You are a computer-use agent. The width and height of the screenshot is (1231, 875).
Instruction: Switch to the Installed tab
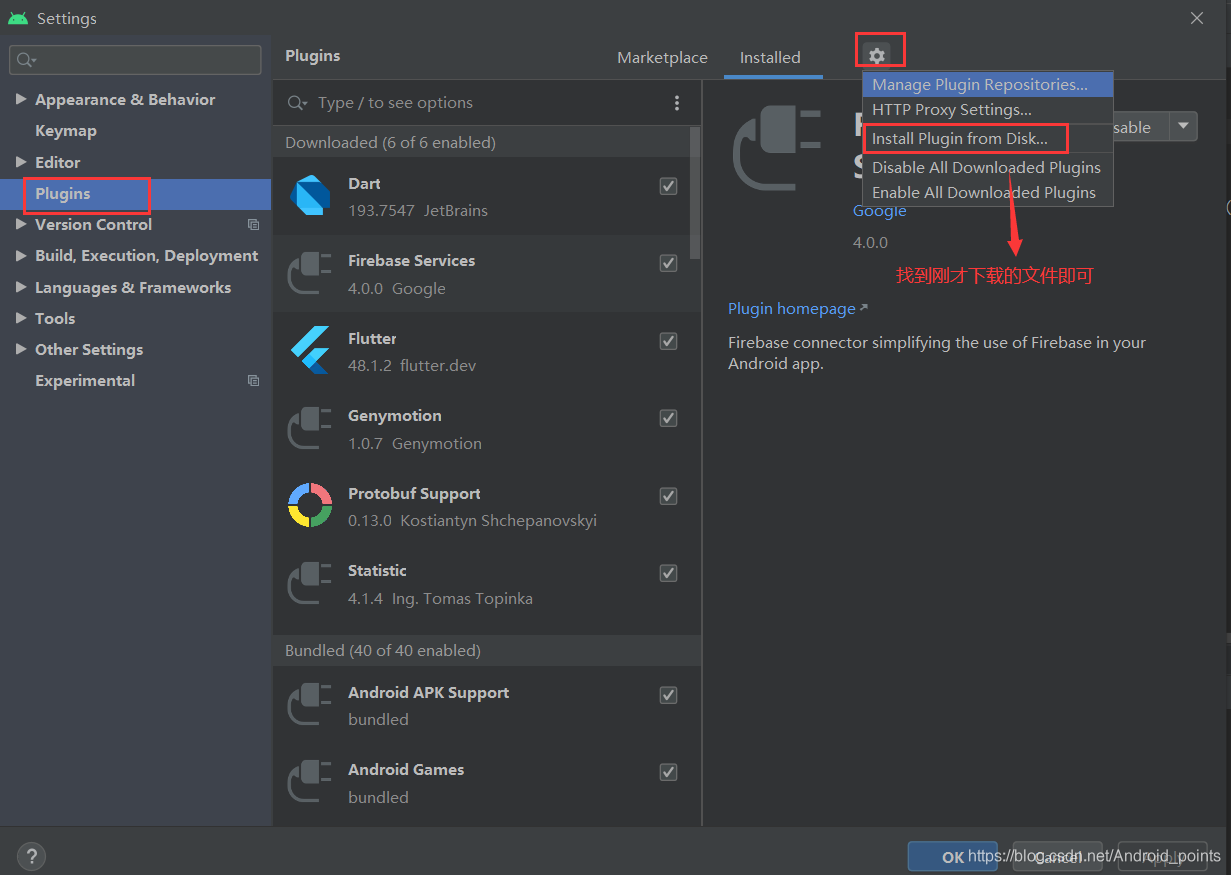[x=770, y=58]
